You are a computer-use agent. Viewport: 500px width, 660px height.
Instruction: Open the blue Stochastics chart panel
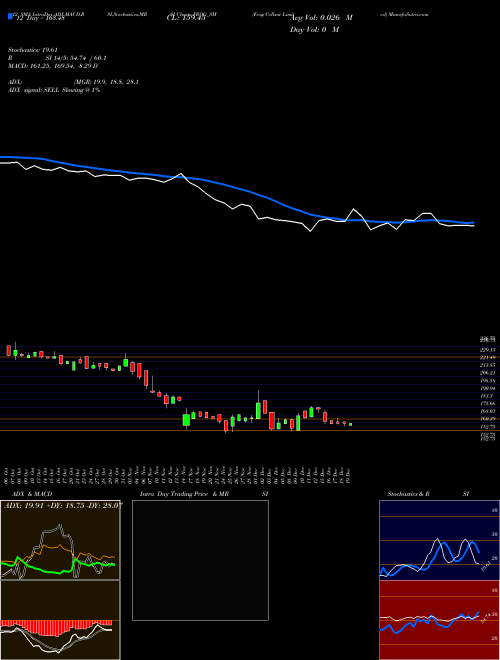coord(439,540)
